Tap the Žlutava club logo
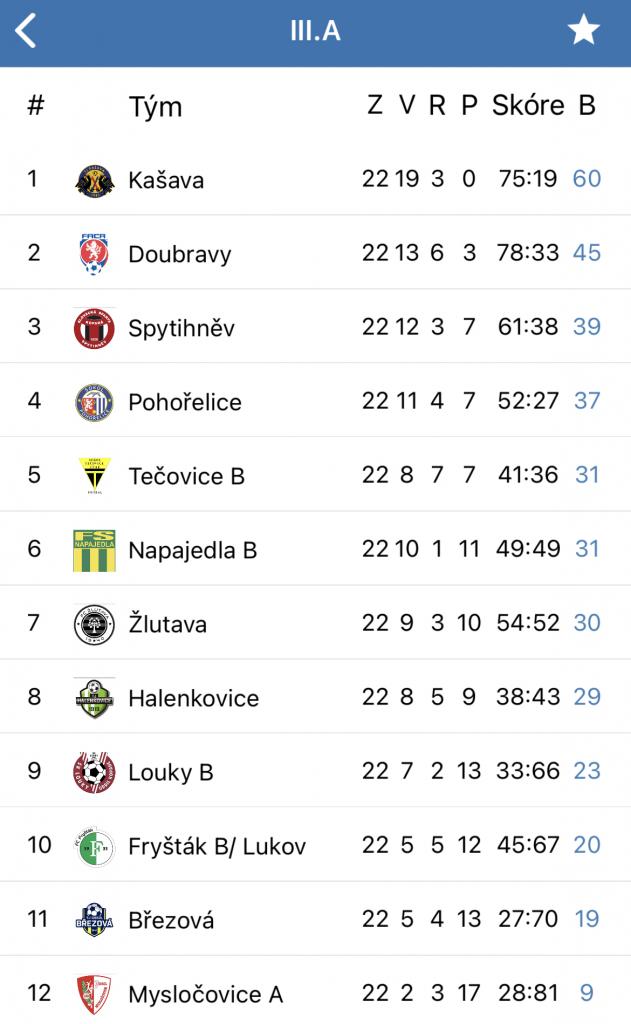The height and width of the screenshot is (1024, 631). coord(94,624)
